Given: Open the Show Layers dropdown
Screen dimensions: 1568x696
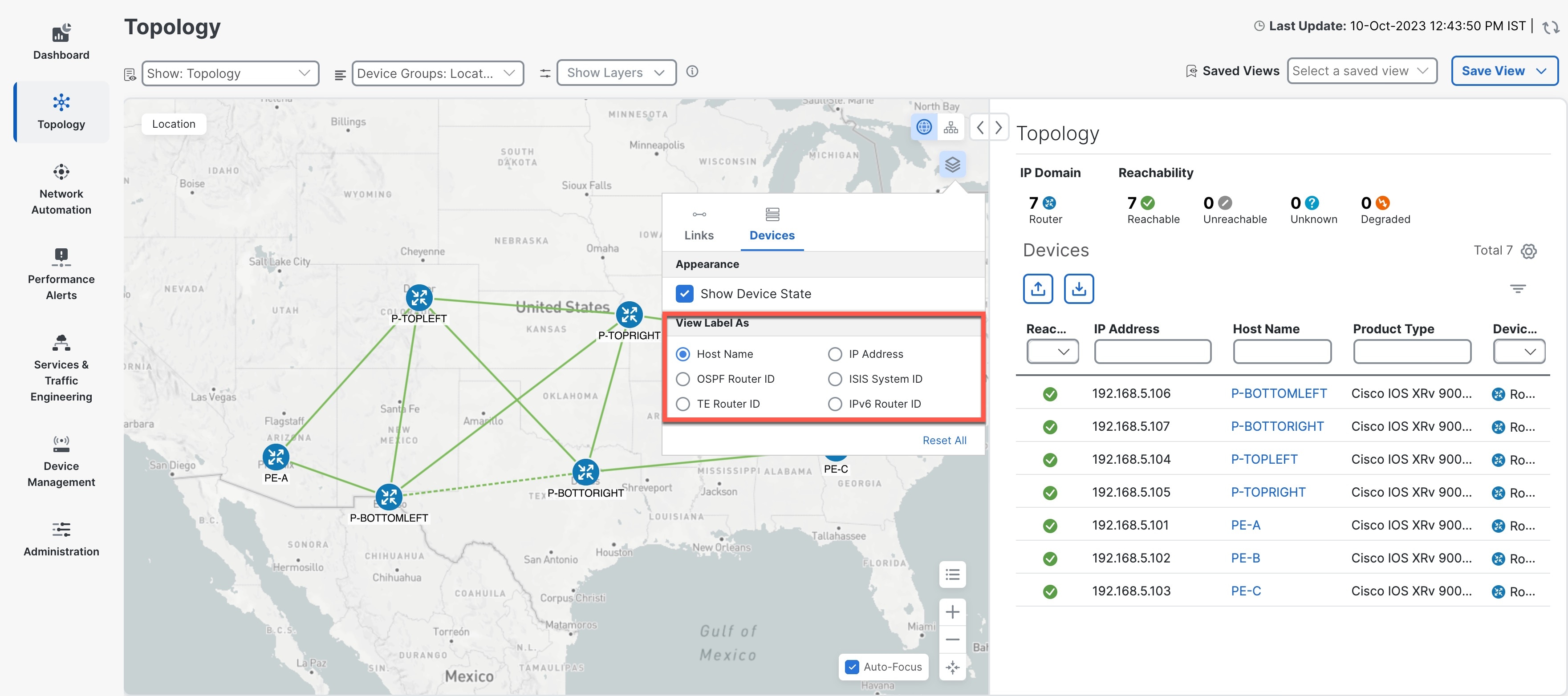Looking at the screenshot, I should (615, 73).
